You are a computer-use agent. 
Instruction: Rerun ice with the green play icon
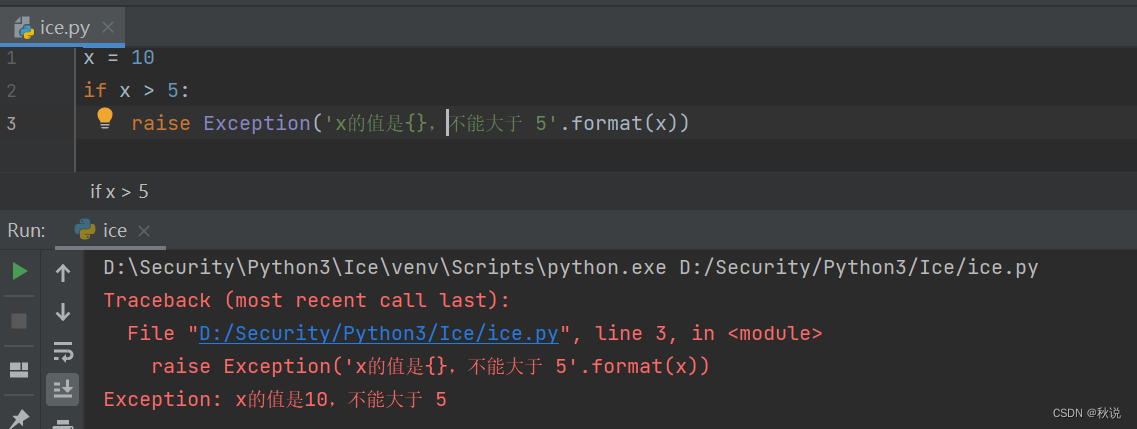point(20,272)
